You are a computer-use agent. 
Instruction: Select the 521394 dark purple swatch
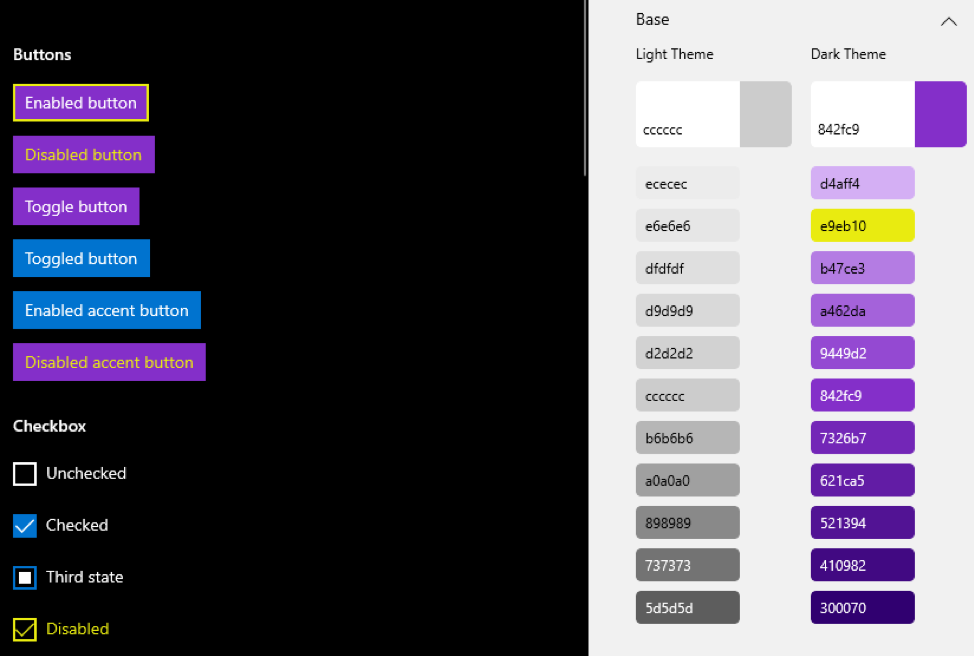863,522
